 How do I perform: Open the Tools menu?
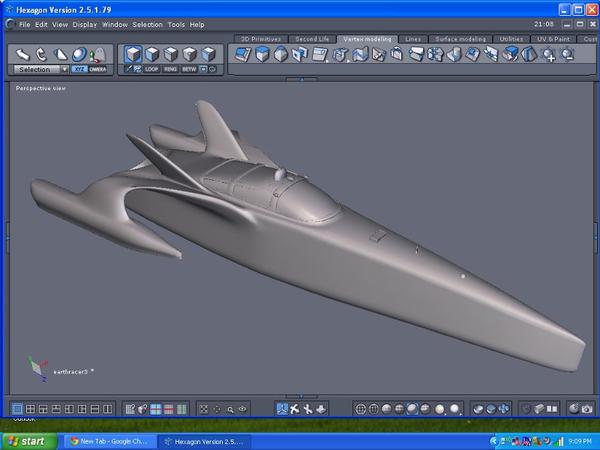point(176,24)
